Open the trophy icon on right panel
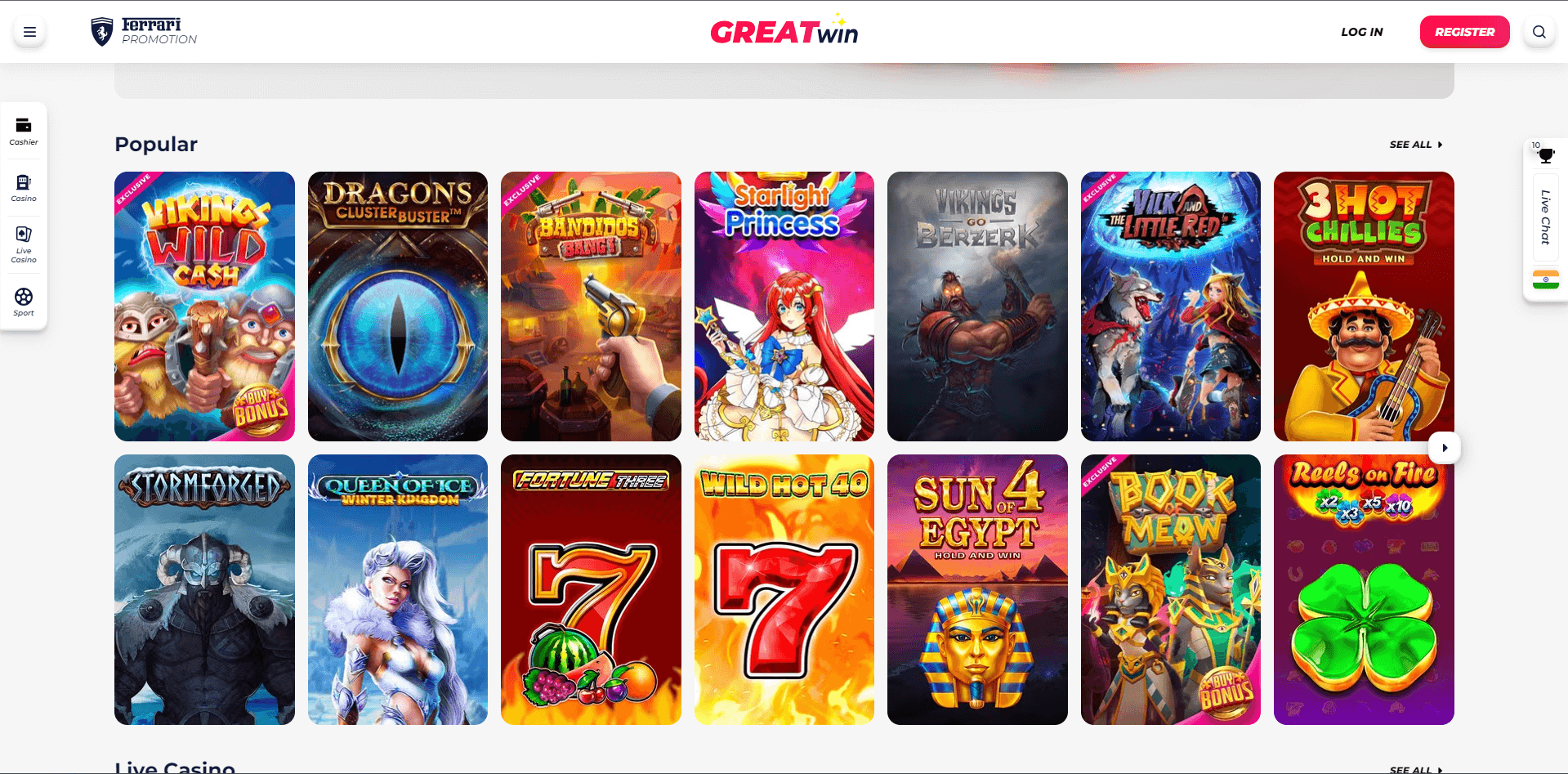 (1545, 154)
